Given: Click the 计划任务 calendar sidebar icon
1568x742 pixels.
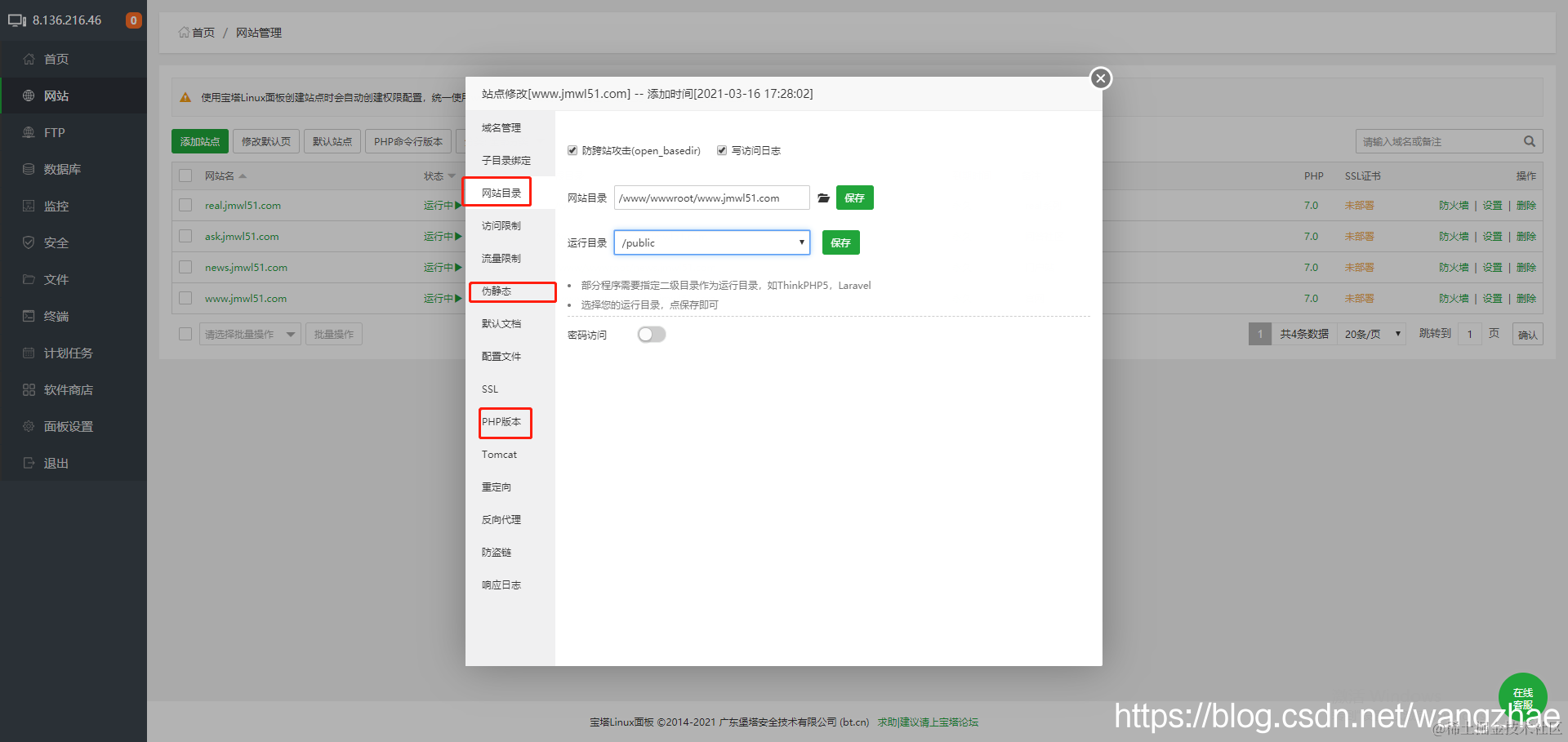Looking at the screenshot, I should [x=29, y=353].
